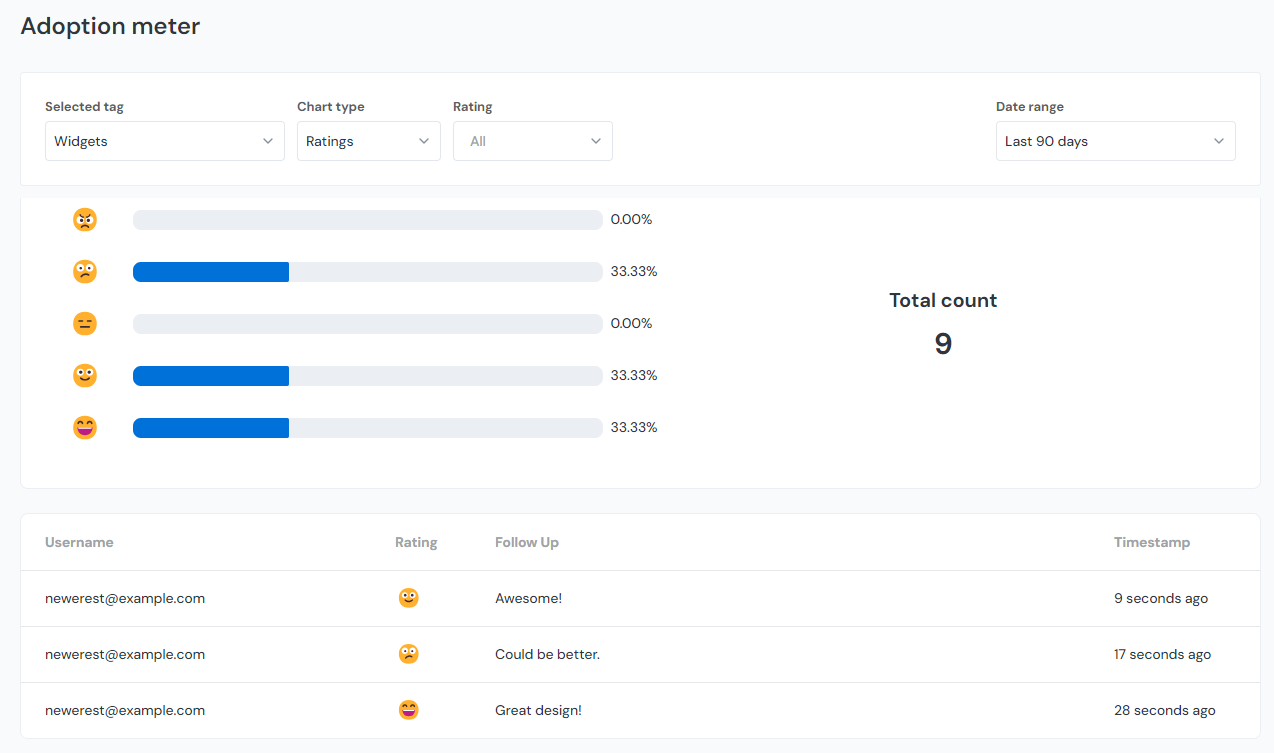1274x753 pixels.
Task: Click the smiley icon beside Awesome! feedback
Action: 408,597
